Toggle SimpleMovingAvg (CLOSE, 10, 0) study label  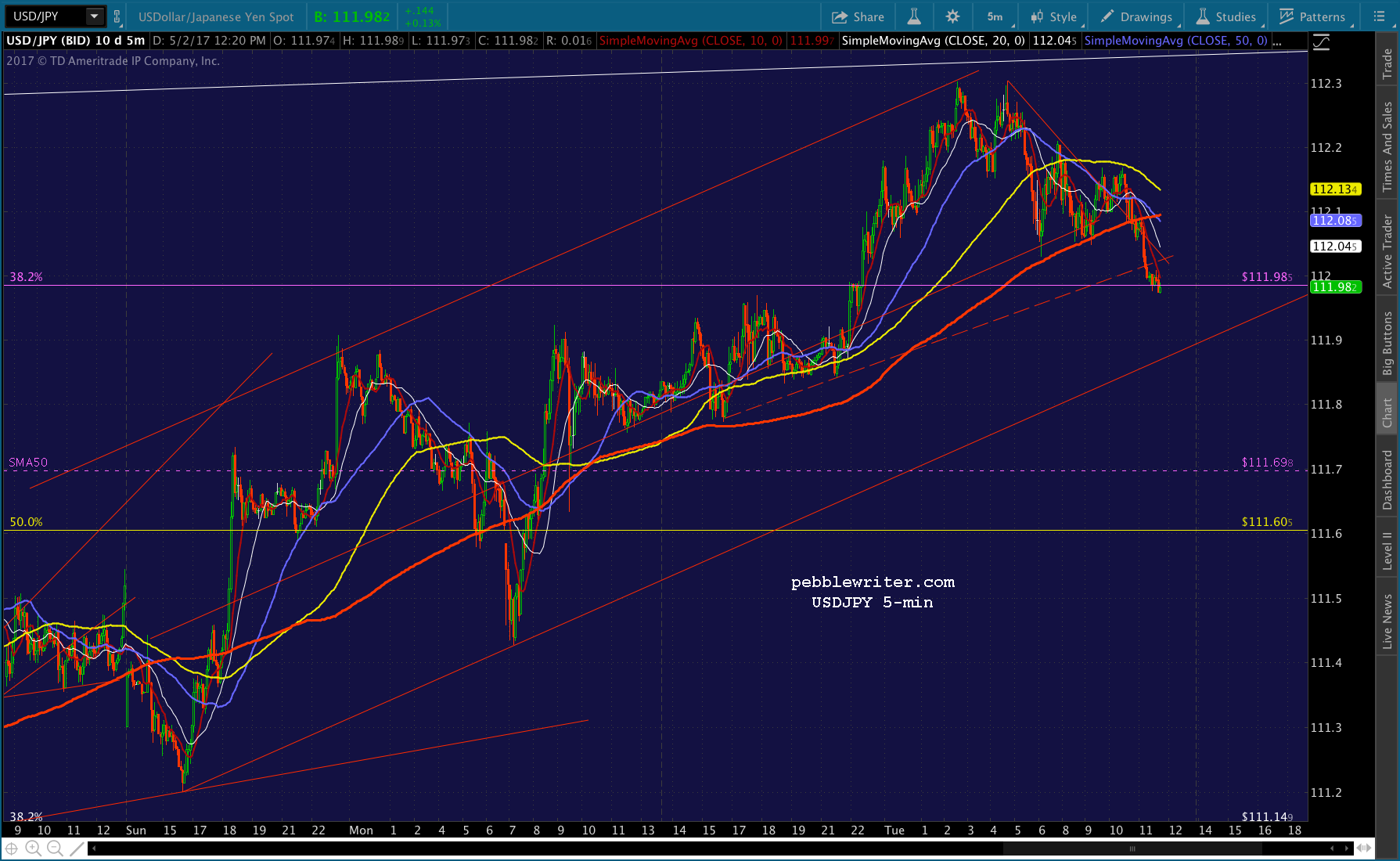(x=690, y=41)
